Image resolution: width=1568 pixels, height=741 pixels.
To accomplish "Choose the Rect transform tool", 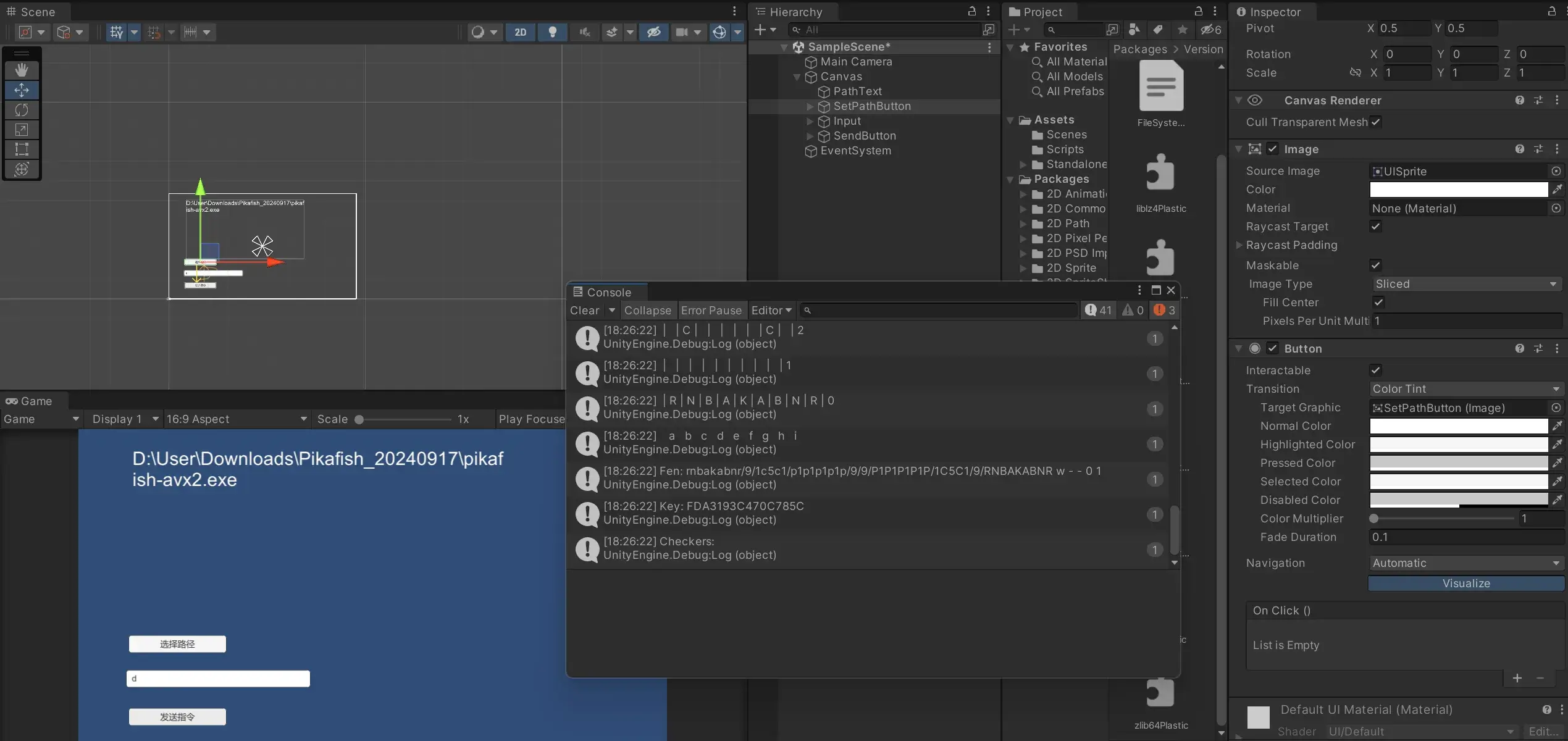I will pos(22,149).
